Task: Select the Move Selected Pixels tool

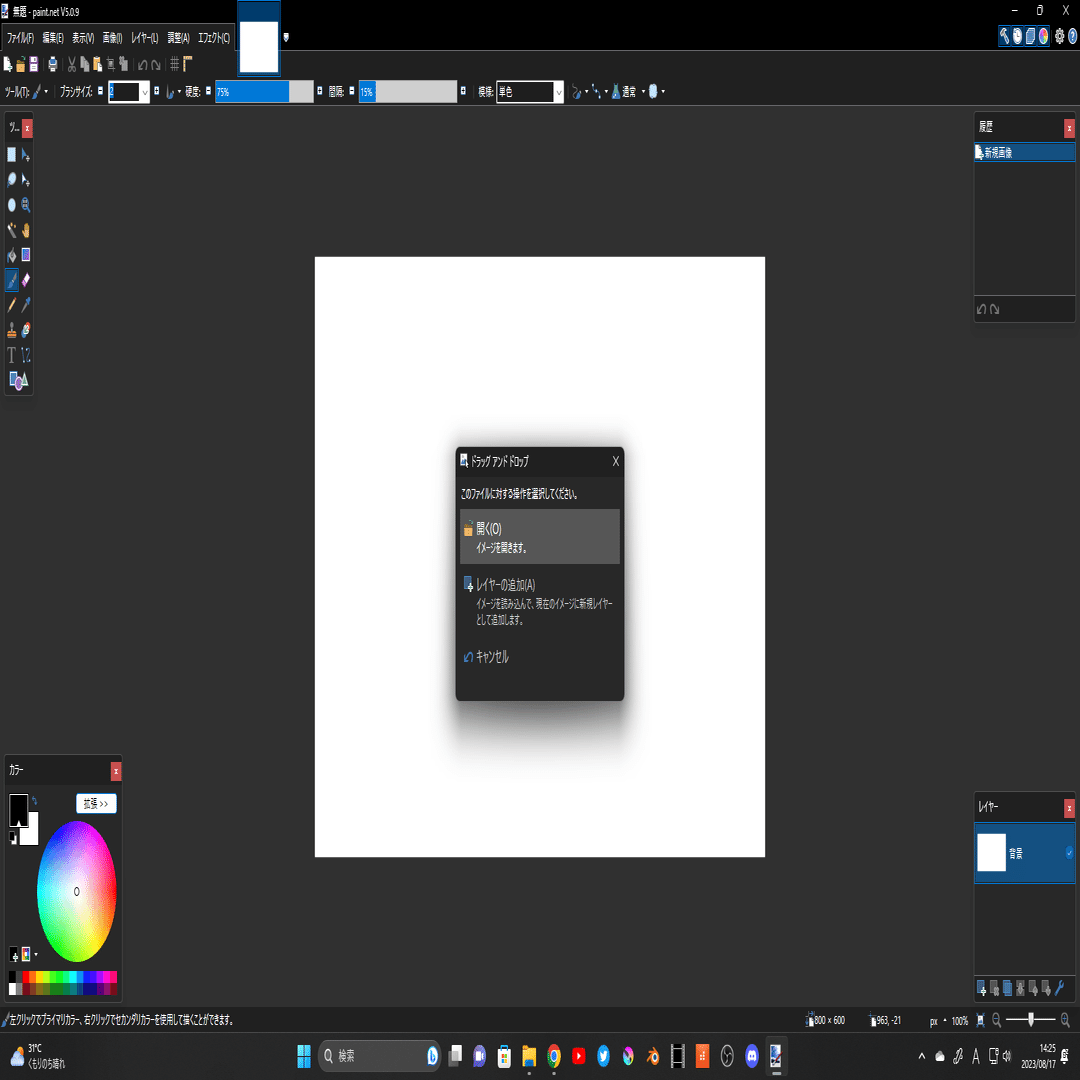Action: pos(25,155)
